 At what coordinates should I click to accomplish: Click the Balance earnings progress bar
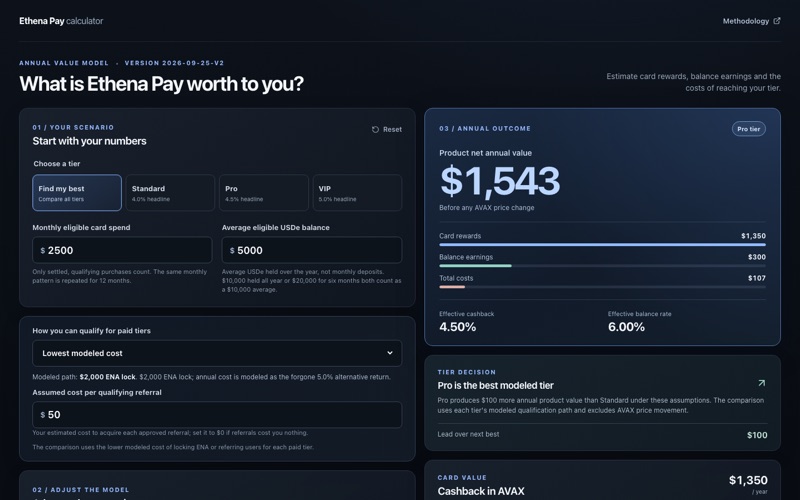(x=602, y=266)
